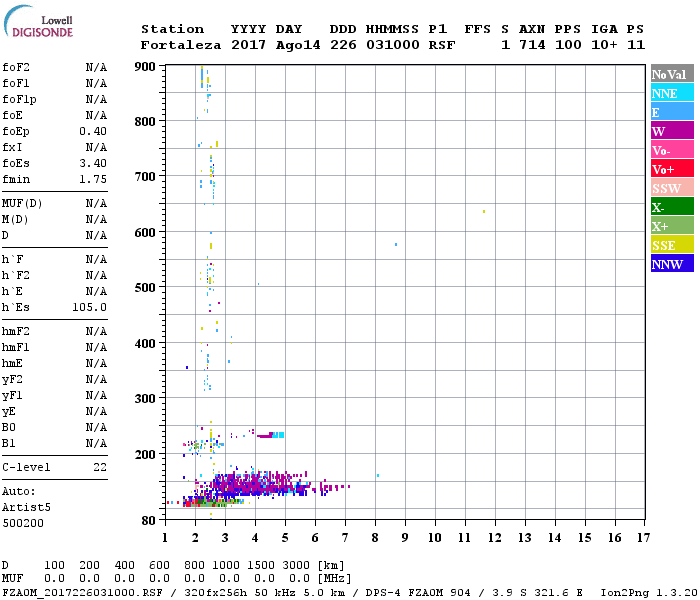Click the X+ light green legend swatch
Image resolution: width=700 pixels, height=600 pixels.
click(x=672, y=226)
